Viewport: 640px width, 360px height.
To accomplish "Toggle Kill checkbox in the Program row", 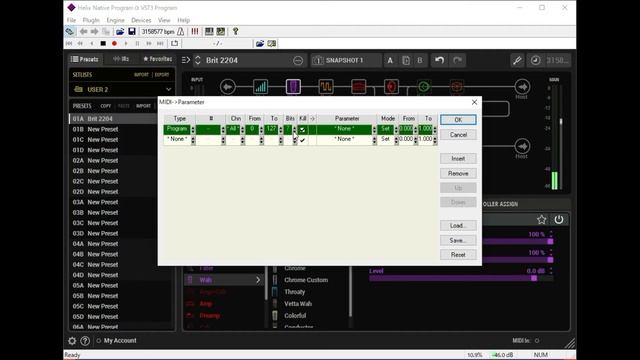I will click(x=302, y=129).
